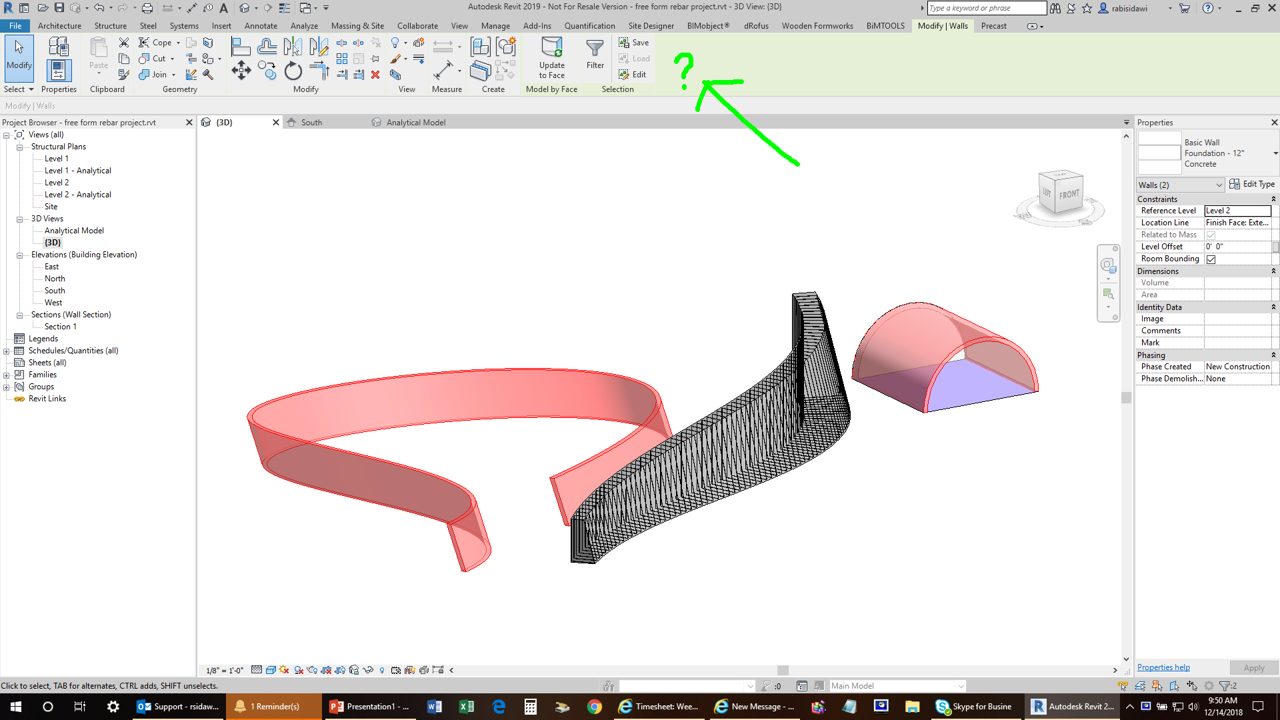Open the Annotate ribbon tab
This screenshot has height=720, width=1280.
pyautogui.click(x=261, y=26)
